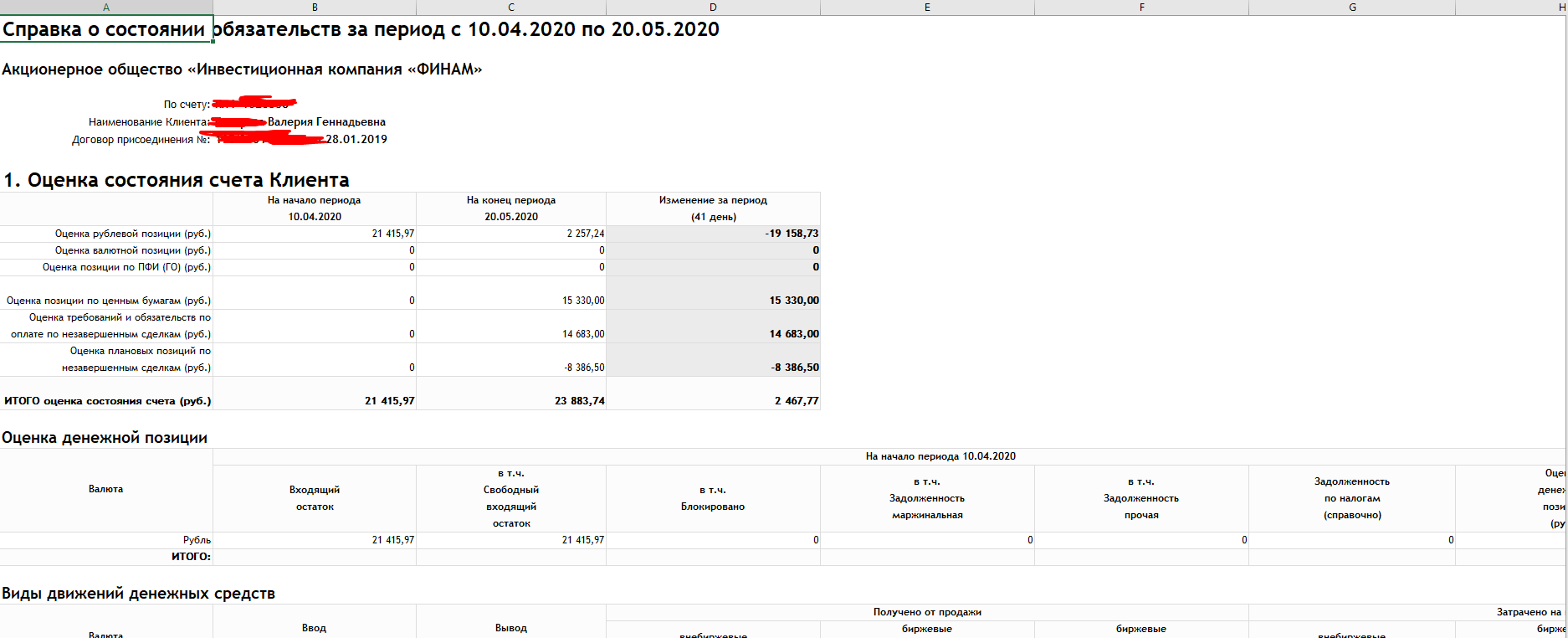Click the 'Наименование Клиента' label
This screenshot has width=1568, height=638.
click(x=149, y=122)
